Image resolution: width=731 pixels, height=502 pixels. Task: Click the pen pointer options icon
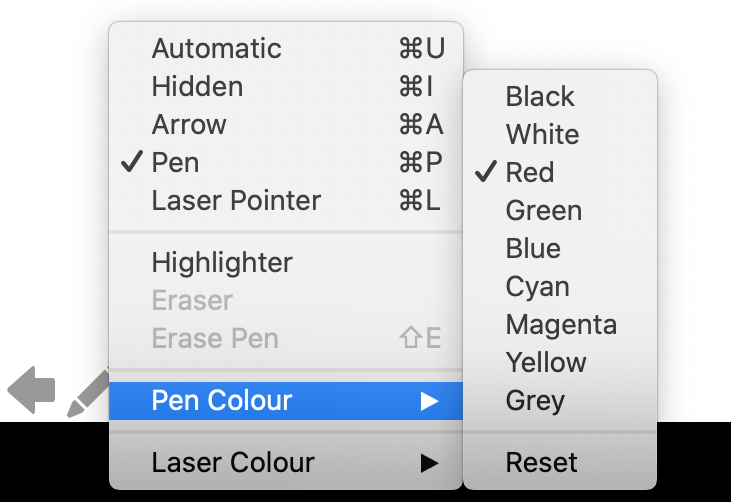pos(88,393)
